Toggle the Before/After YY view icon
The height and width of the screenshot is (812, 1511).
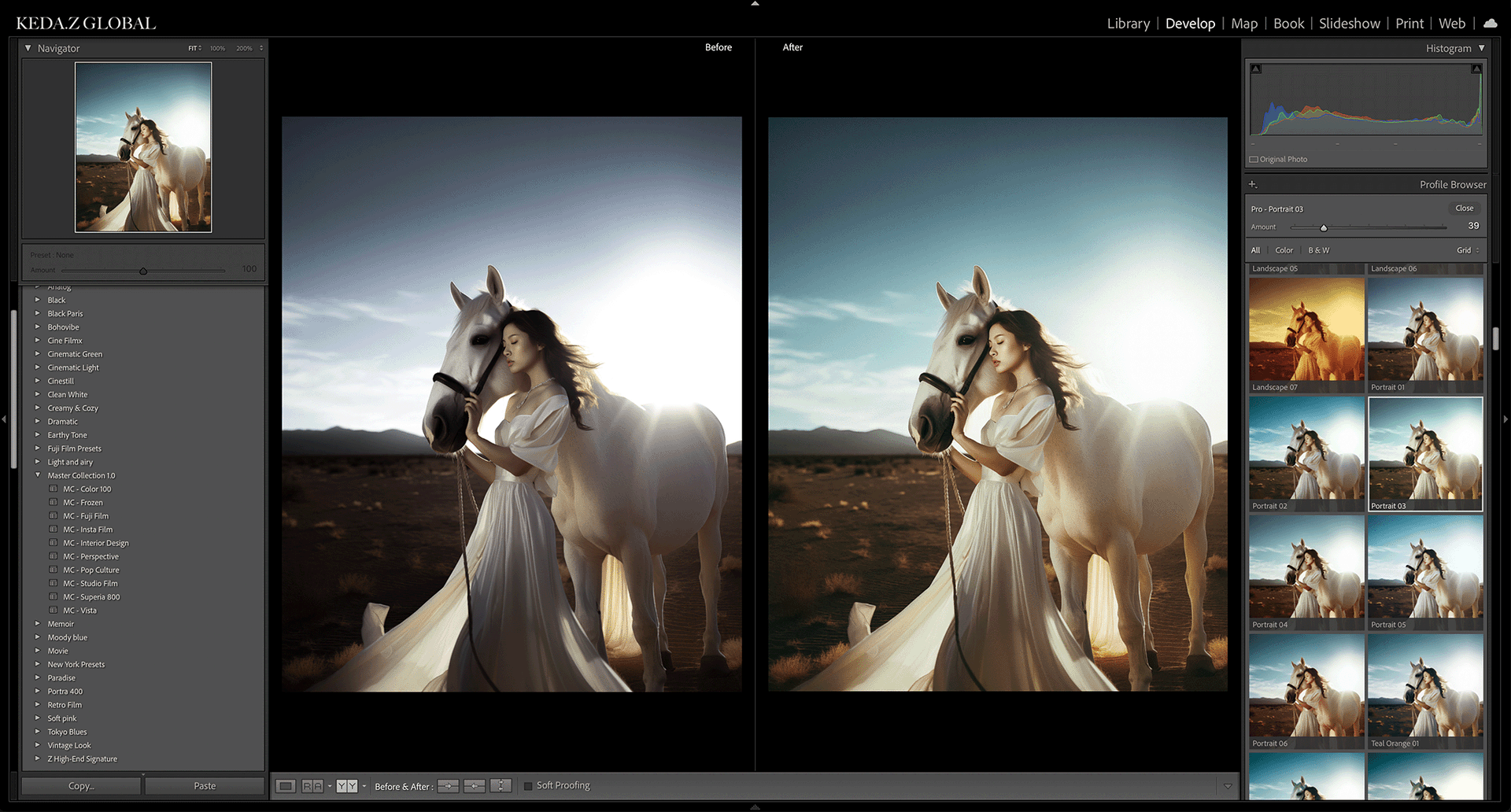346,786
